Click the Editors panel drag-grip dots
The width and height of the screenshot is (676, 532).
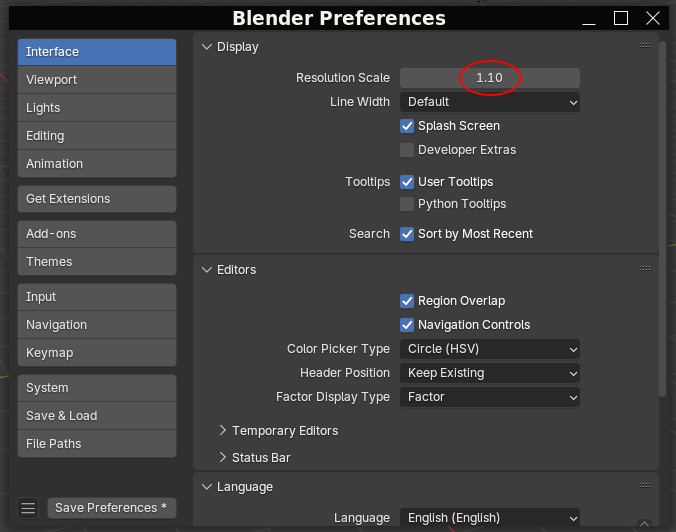tap(645, 269)
